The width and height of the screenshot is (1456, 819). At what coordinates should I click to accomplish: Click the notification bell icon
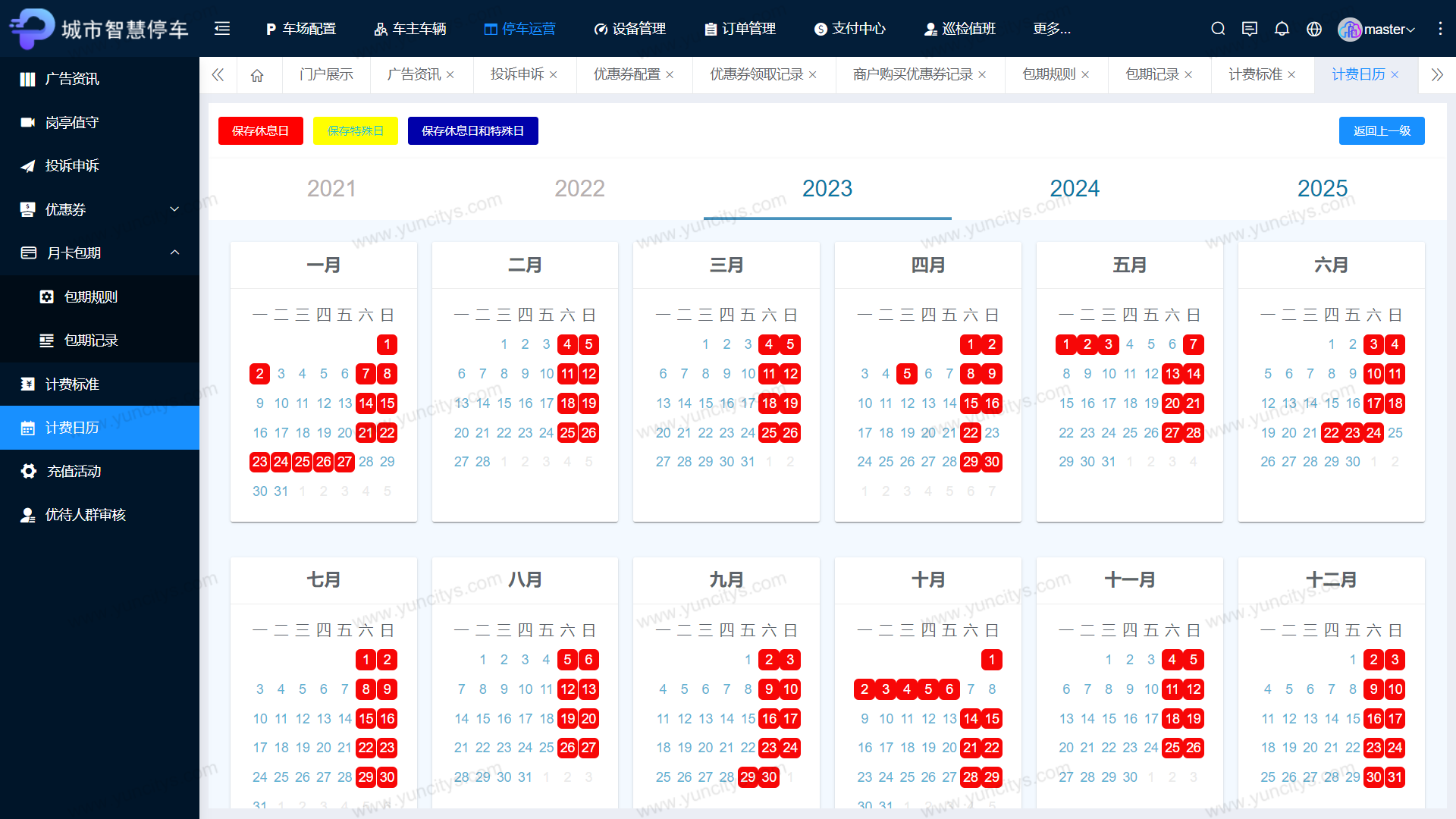[1282, 29]
